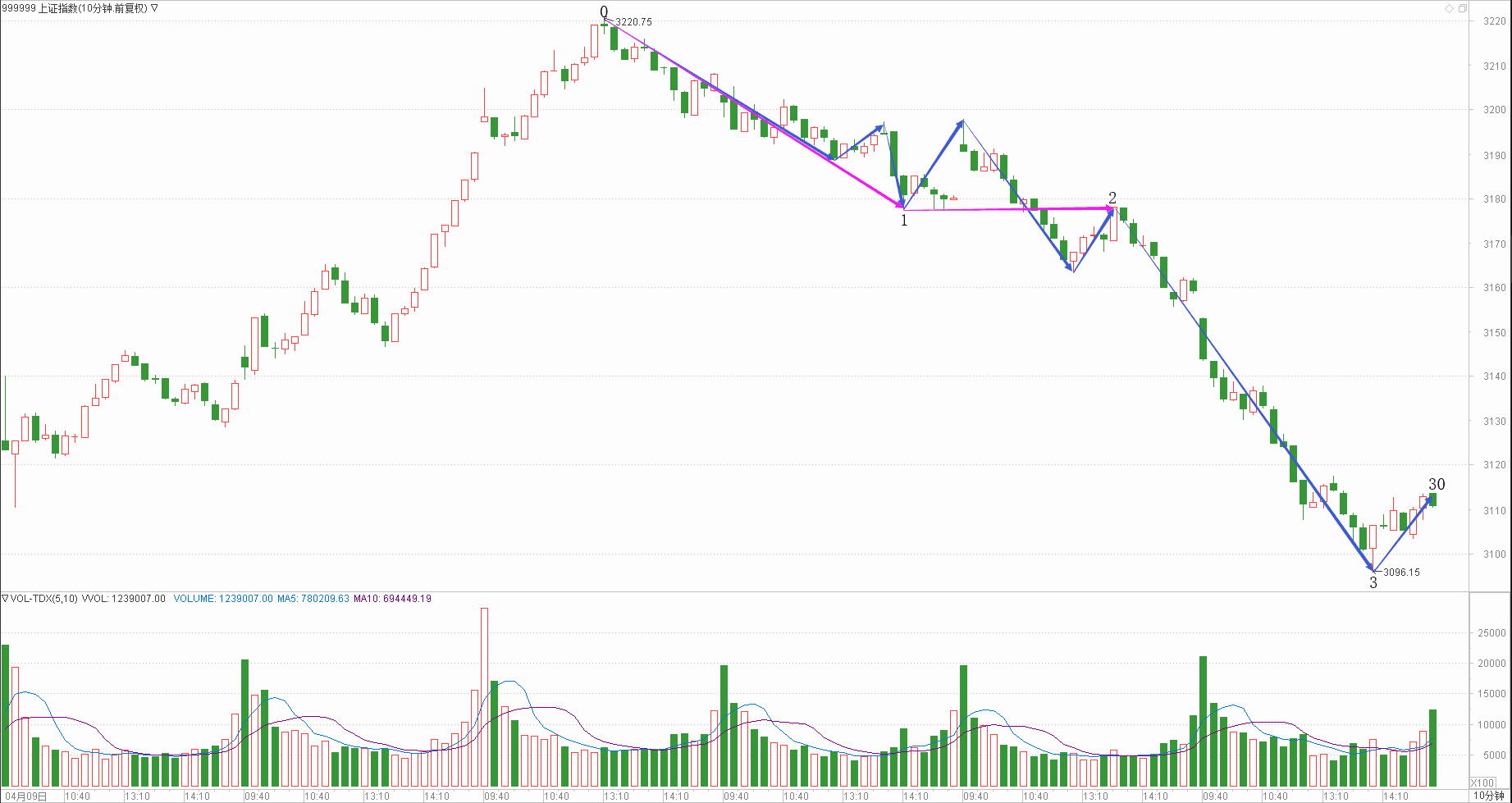Click the overlapping-windows icon at chart top-right
The height and width of the screenshot is (803, 1512).
coord(1462,8)
